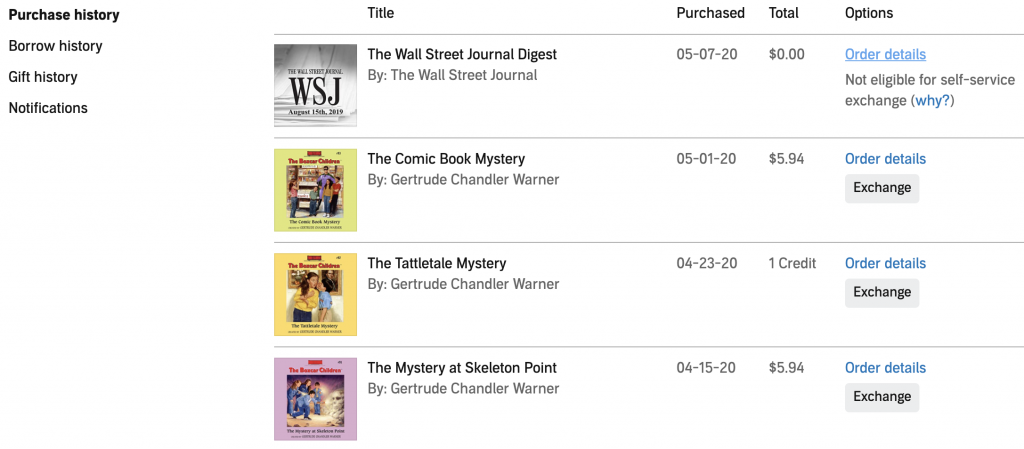Open The Wall Street Journal Digest title

[x=462, y=54]
